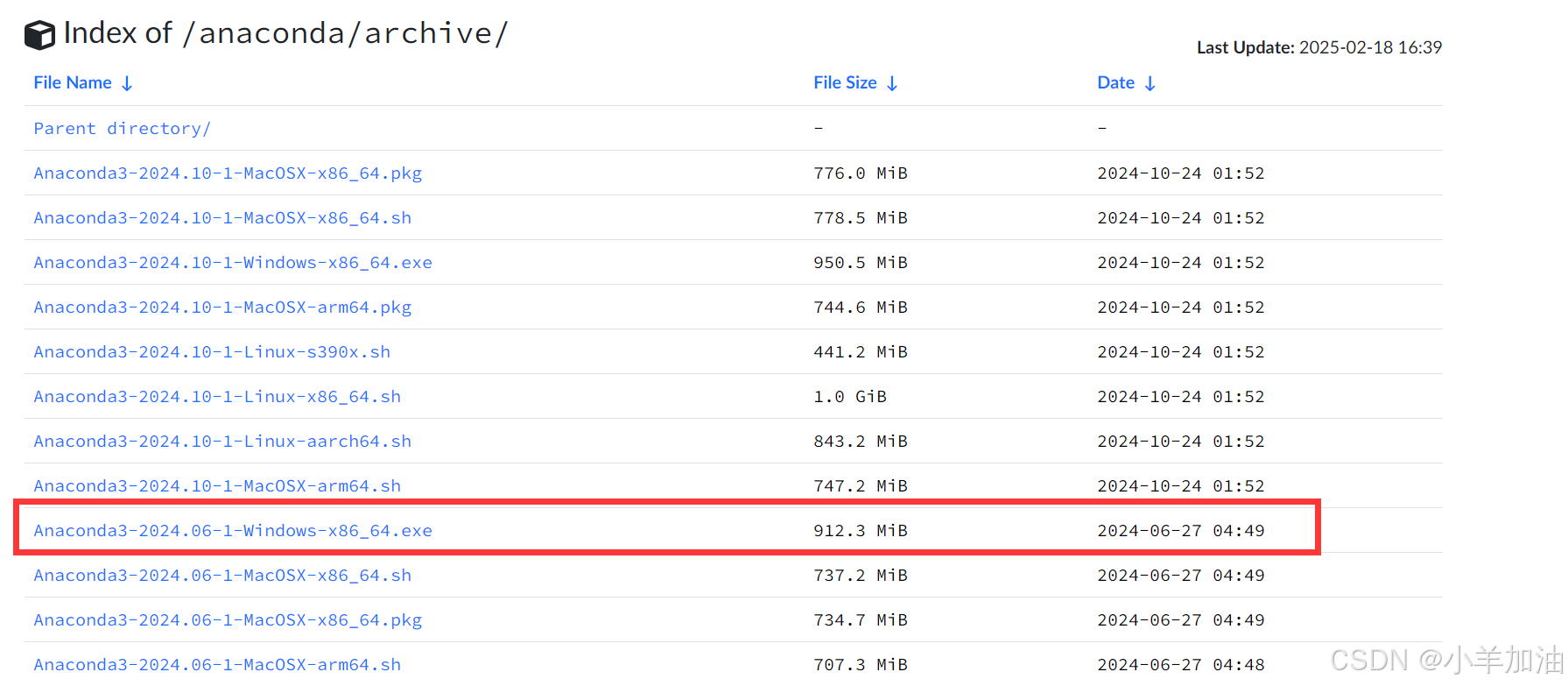The image size is (1568, 686).
Task: Click the 734.7 MiB size value
Action: 861,620
